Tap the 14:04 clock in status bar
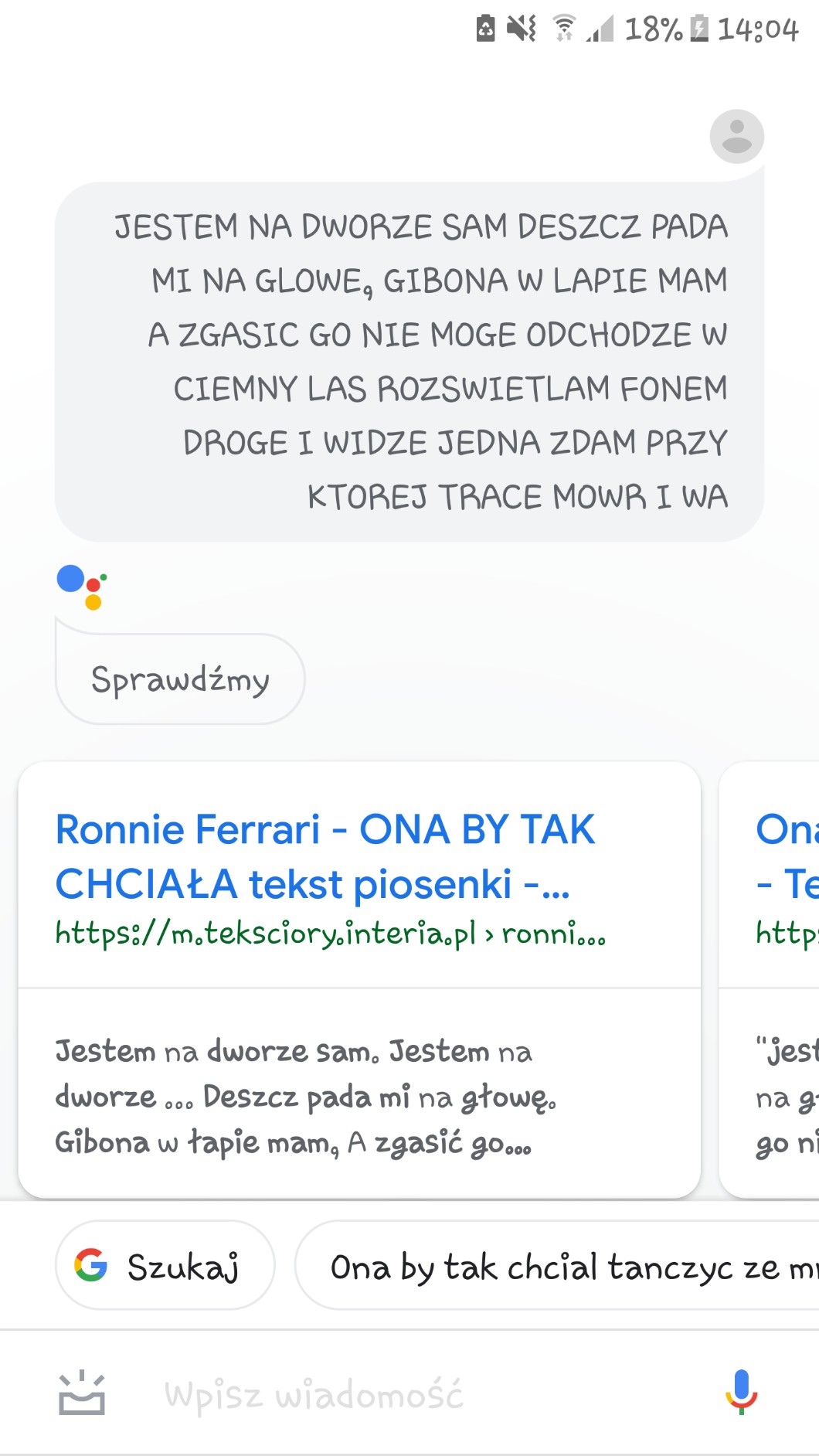This screenshot has height=1456, width=819. point(757,29)
